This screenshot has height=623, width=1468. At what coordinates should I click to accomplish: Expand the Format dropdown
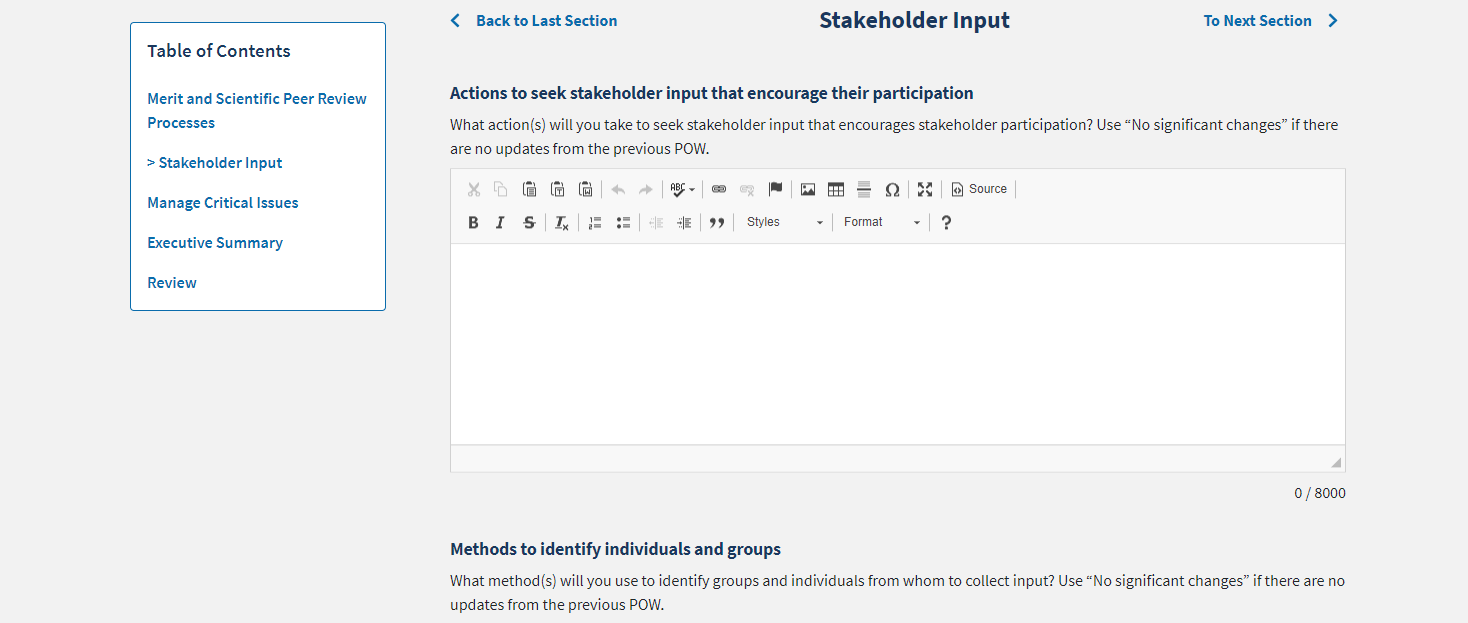click(x=881, y=222)
